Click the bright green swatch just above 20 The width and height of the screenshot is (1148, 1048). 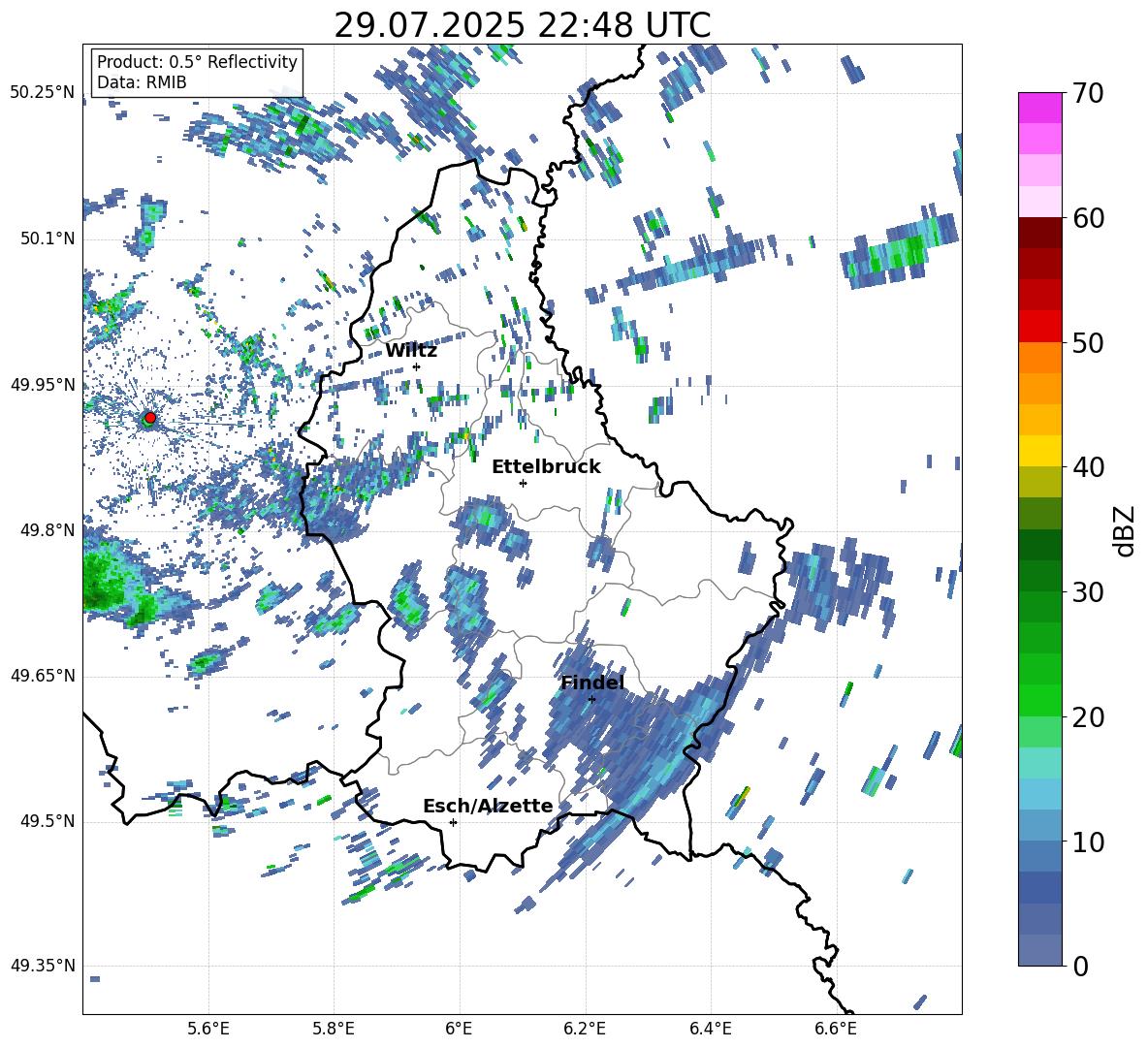[1040, 700]
